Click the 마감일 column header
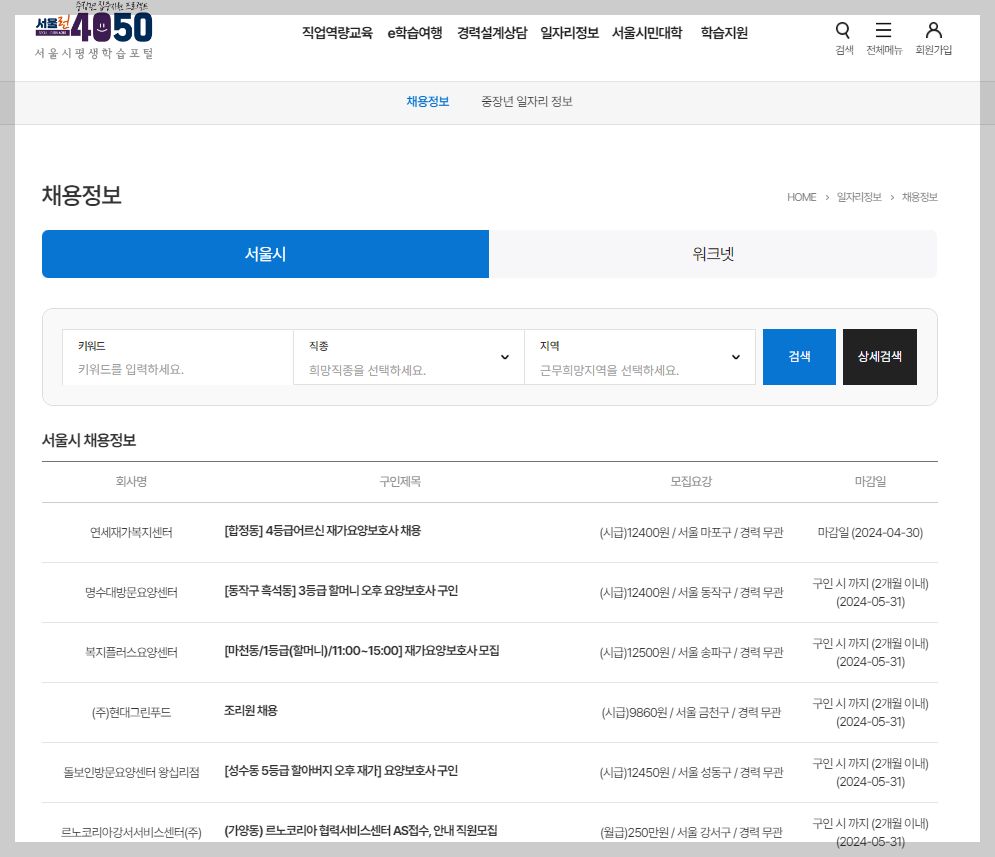 pos(870,481)
